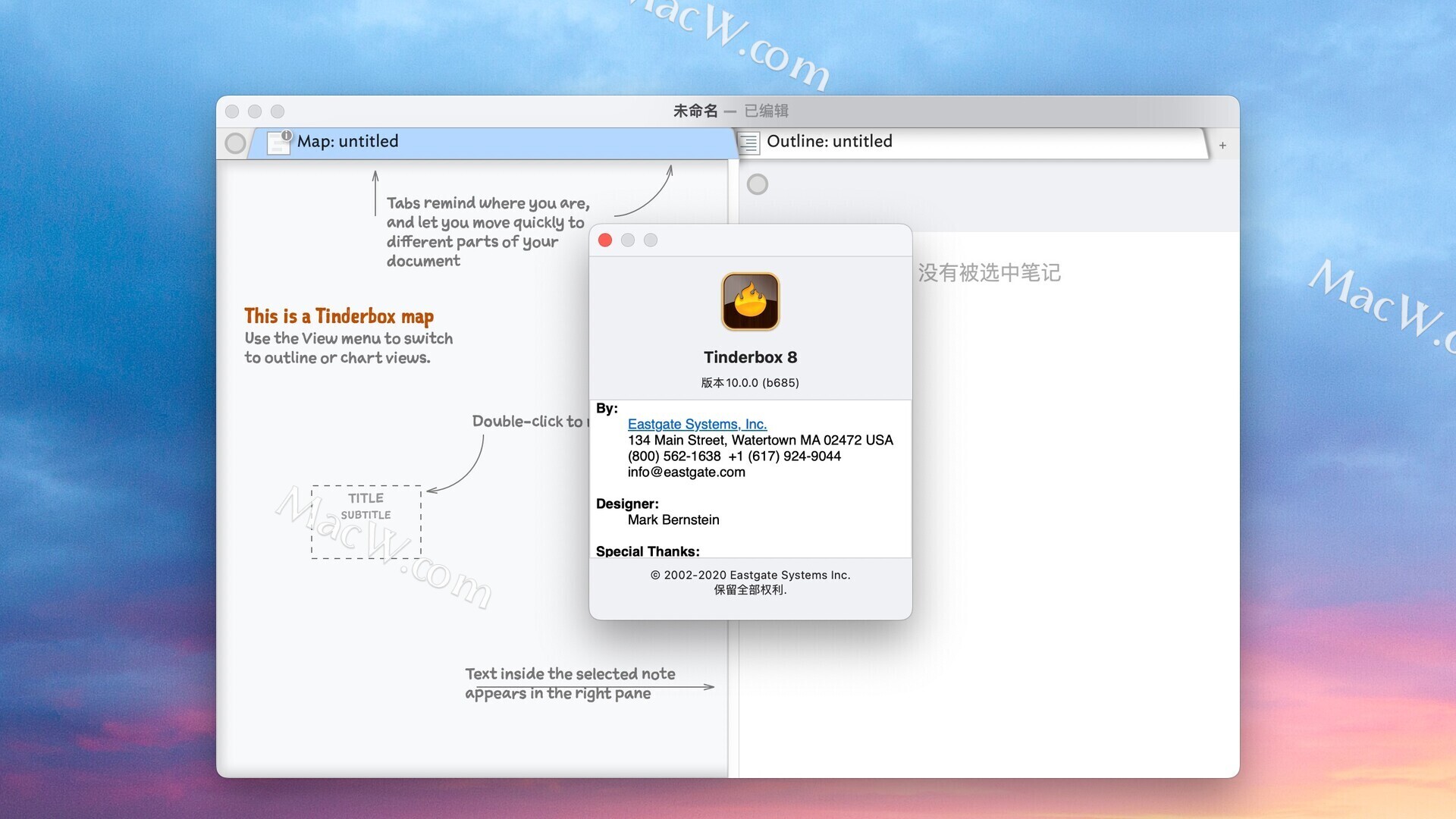Click the '134 Main Street, Watertown' address line
1456x819 pixels.
click(x=760, y=440)
